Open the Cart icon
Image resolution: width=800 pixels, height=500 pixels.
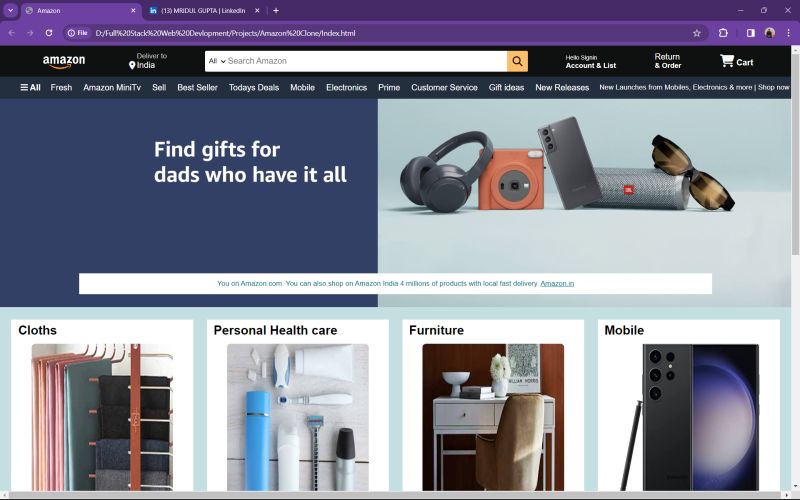(x=727, y=61)
